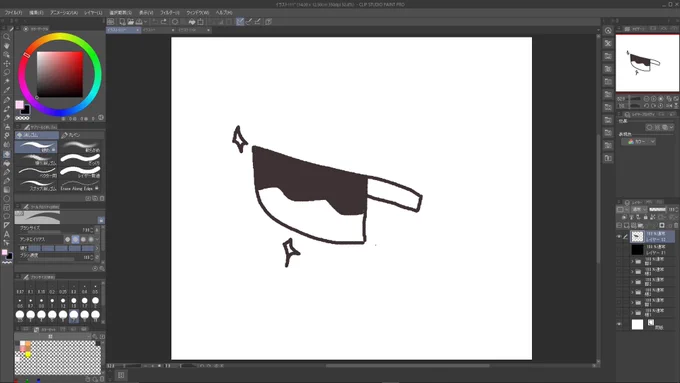
Task: Select the Pencil tool
Action: click(7, 108)
